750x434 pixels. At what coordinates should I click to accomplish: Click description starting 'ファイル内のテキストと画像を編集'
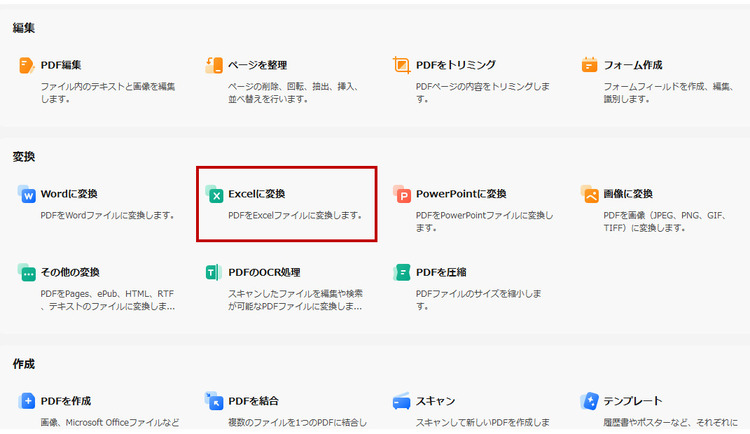(108, 93)
